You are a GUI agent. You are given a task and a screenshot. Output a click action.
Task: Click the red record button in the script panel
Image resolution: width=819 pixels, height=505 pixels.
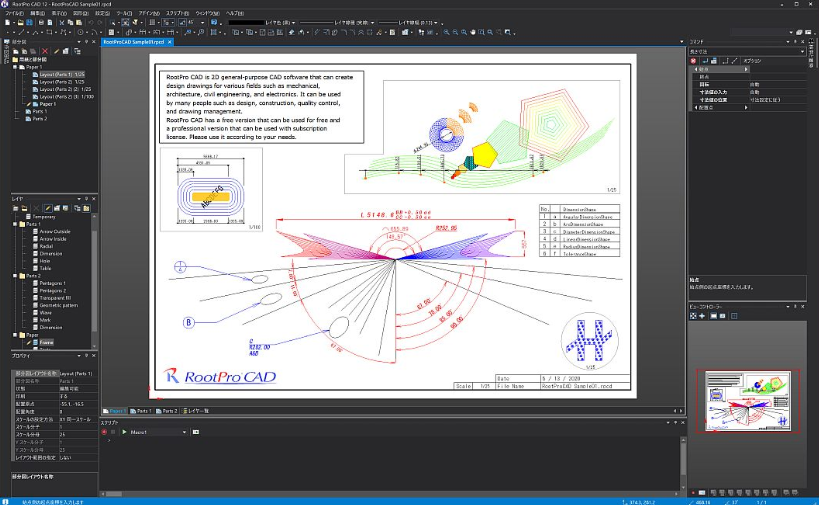(x=105, y=432)
